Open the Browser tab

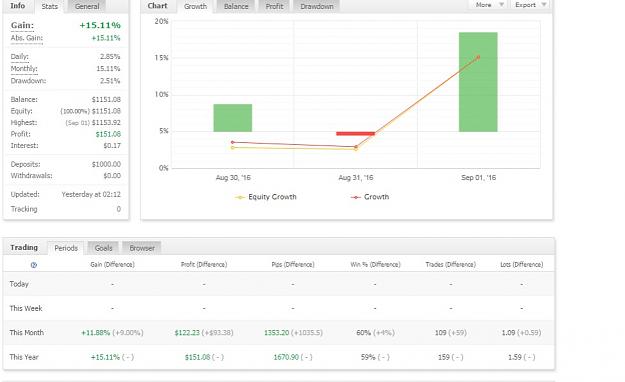142,248
